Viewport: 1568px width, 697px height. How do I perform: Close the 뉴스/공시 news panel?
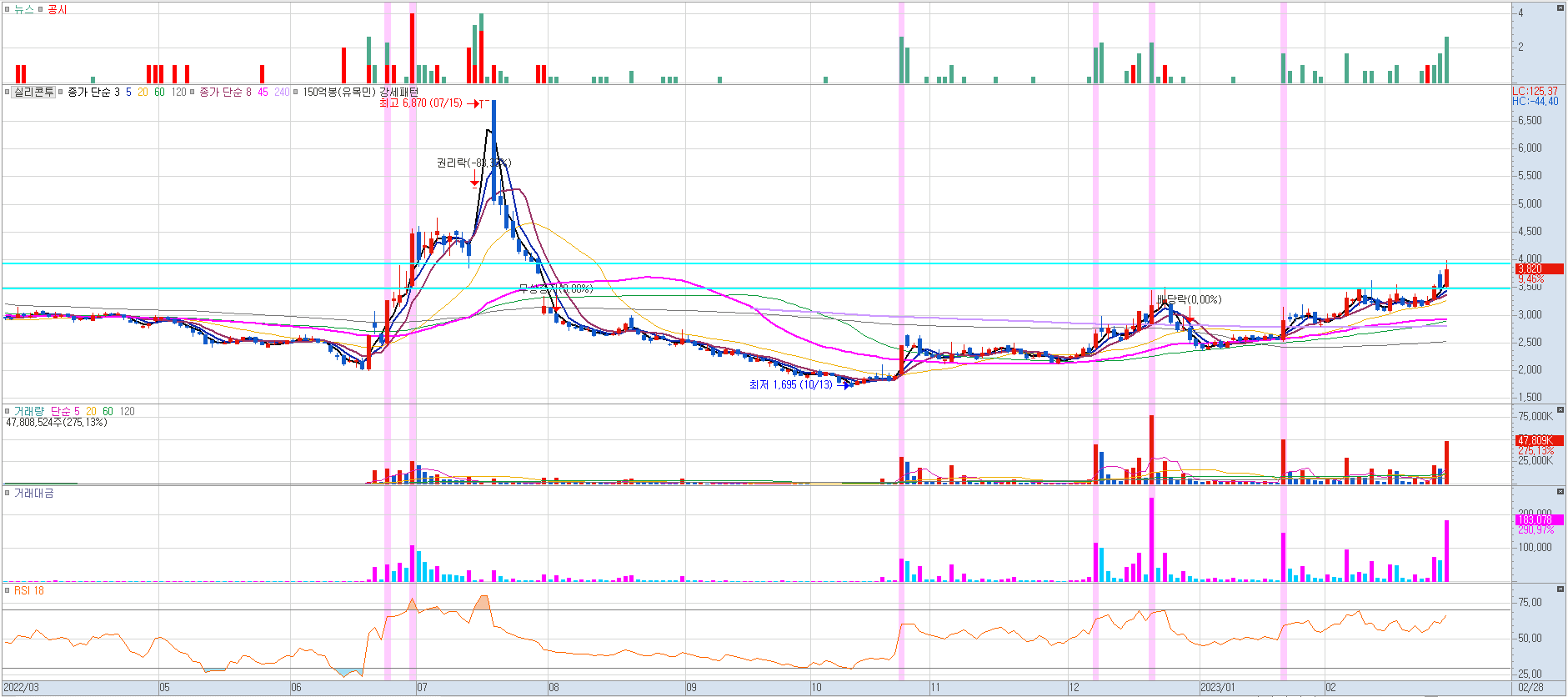[x=1560, y=8]
